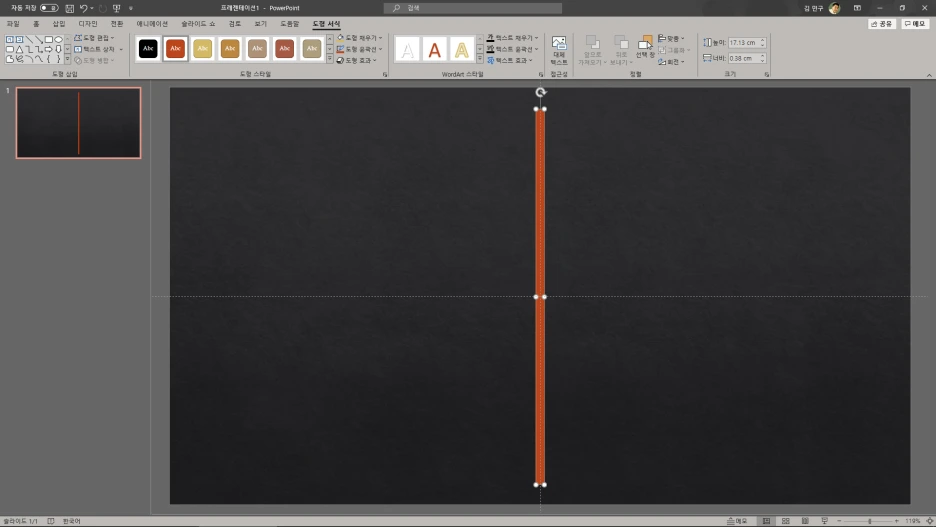The image size is (936, 527).
Task: Apply the white outline WordArt style
Action: pyautogui.click(x=407, y=50)
